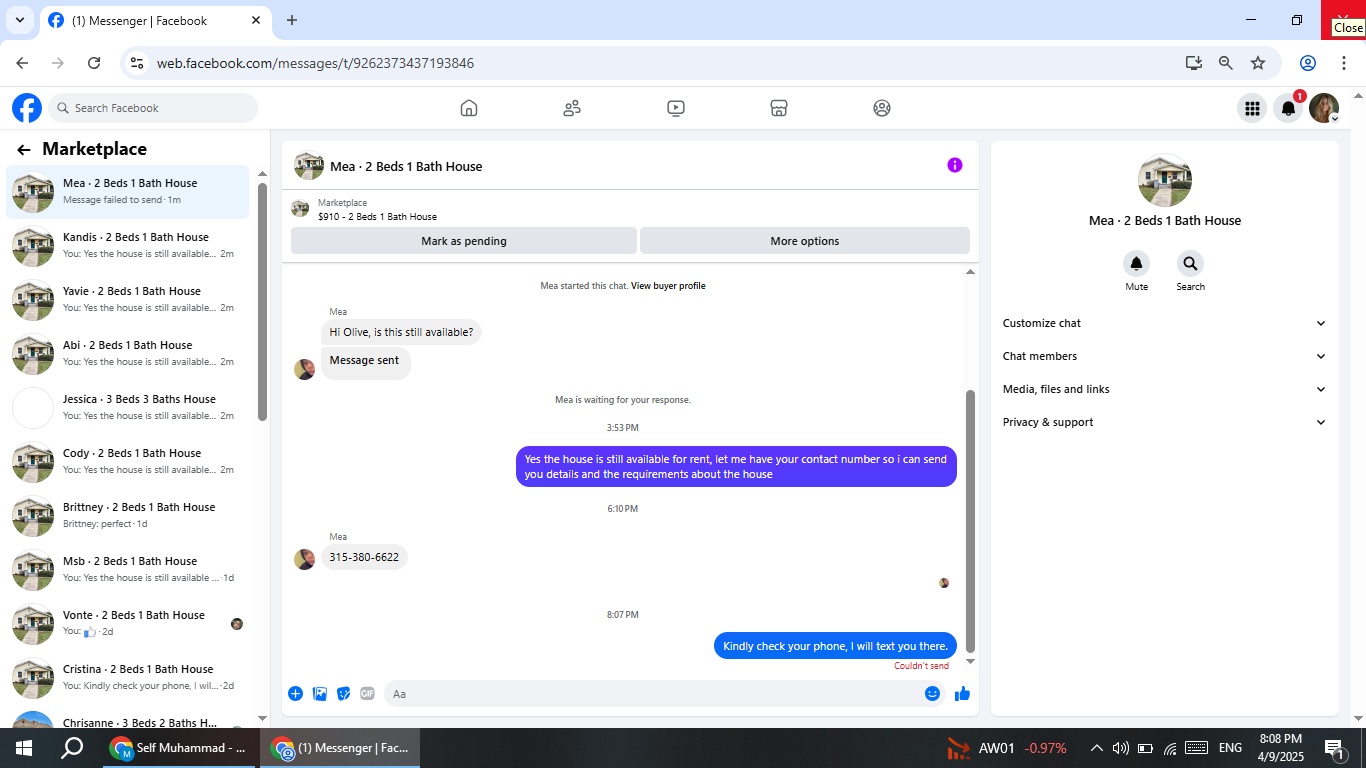
Task: Open Chrome three-dot menu
Action: coord(1344,63)
